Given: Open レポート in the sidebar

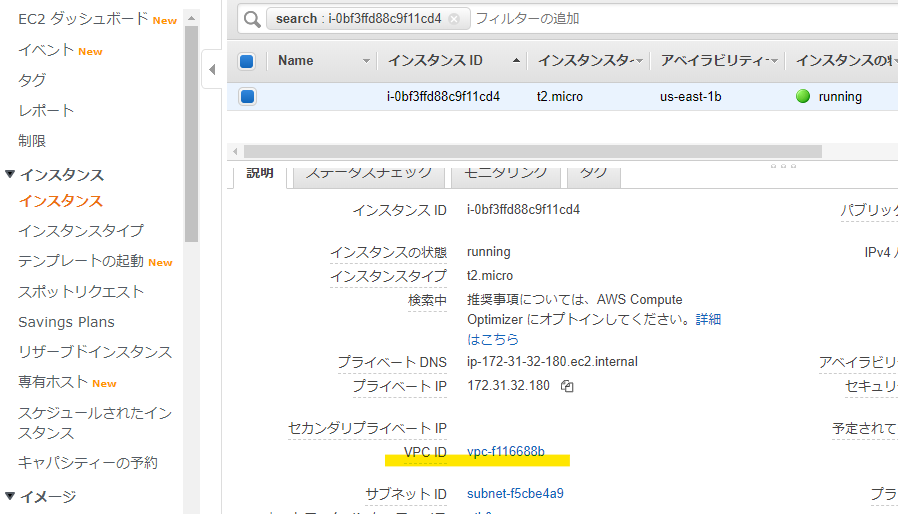Looking at the screenshot, I should [46, 111].
